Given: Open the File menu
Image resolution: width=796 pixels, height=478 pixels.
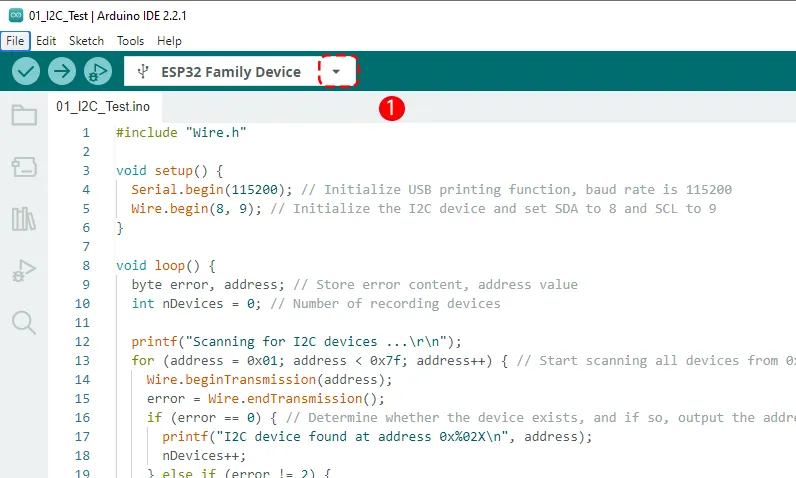Looking at the screenshot, I should coord(15,41).
